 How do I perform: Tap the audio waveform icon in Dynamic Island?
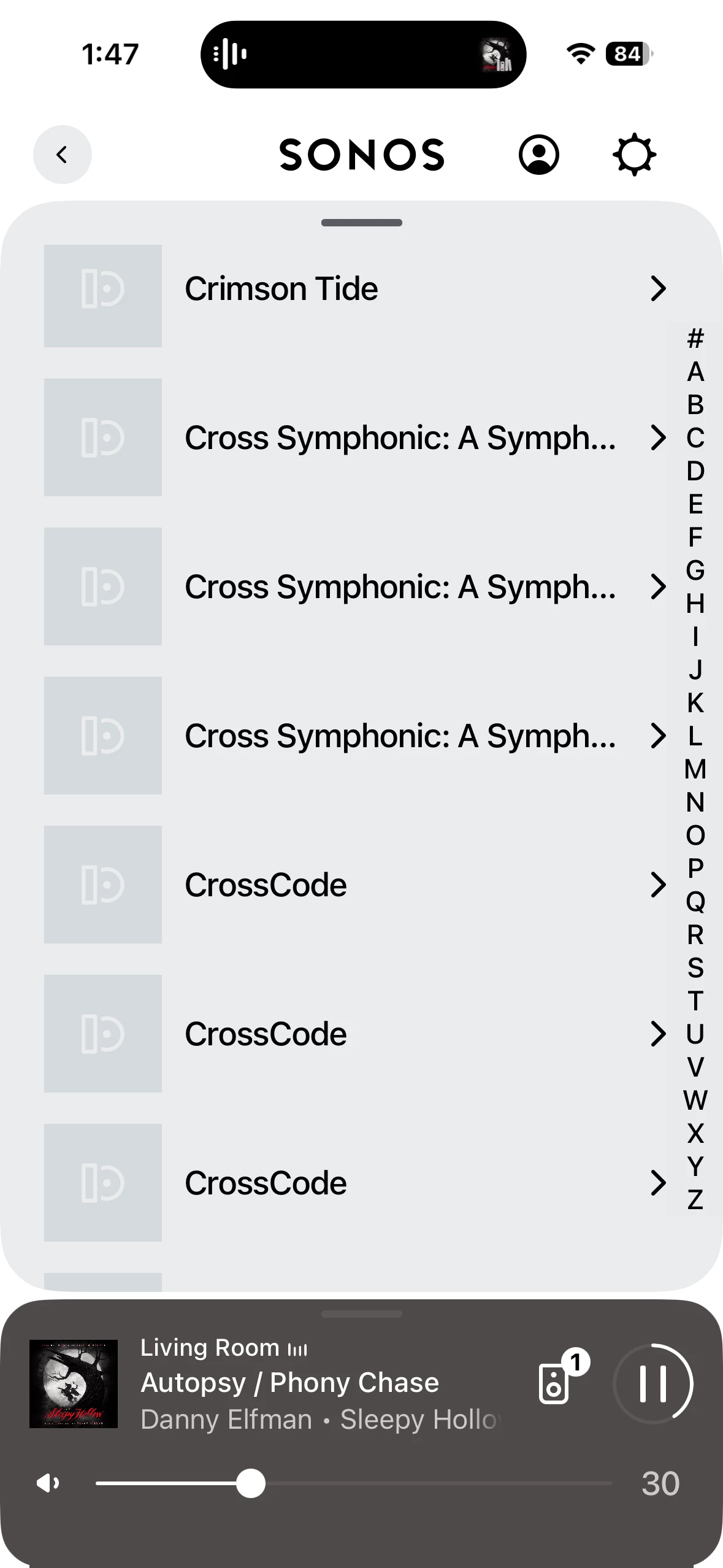(x=229, y=54)
